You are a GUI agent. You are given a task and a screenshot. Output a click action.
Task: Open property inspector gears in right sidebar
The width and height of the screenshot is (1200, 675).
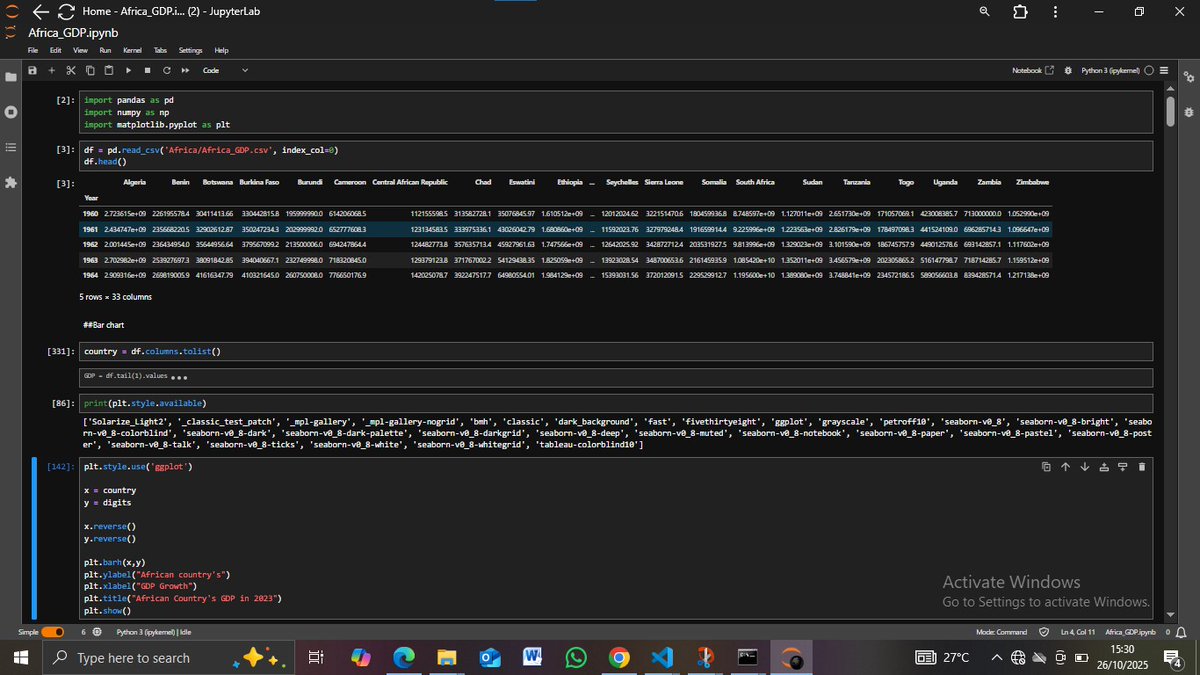tap(1188, 77)
